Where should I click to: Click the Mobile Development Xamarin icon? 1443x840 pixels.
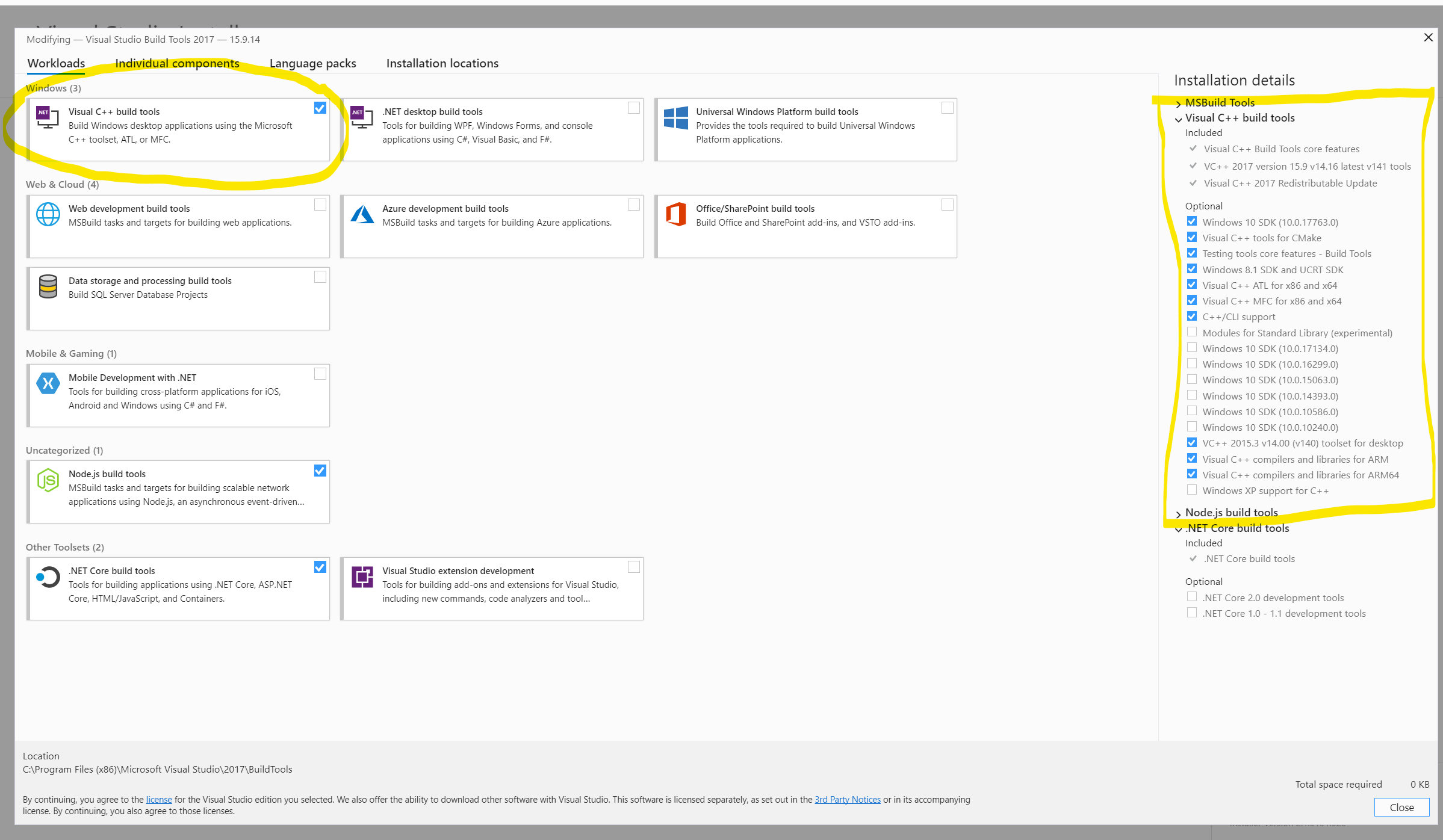point(48,383)
